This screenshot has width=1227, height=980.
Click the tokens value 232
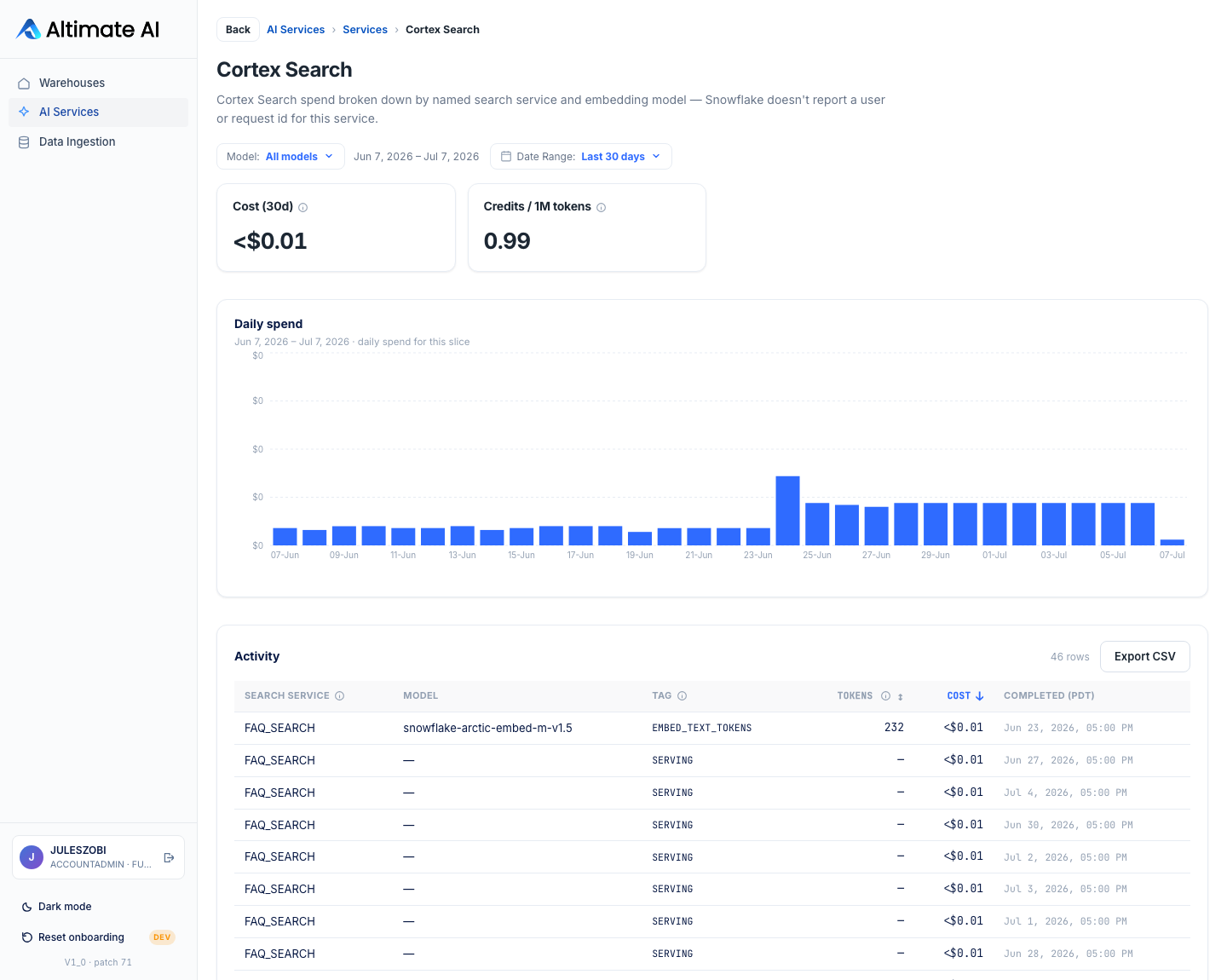(894, 728)
